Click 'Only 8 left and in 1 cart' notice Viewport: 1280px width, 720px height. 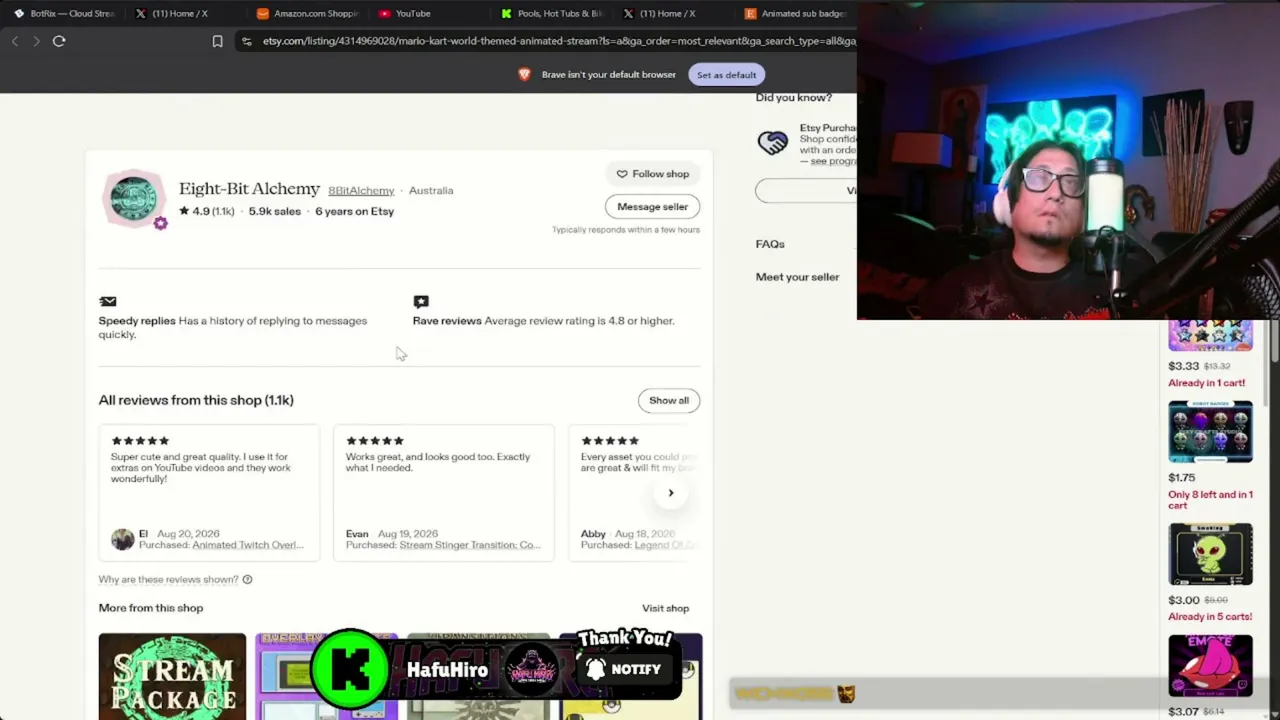point(1210,500)
